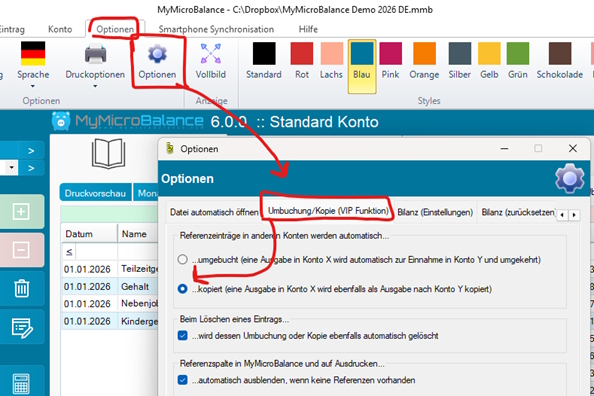This screenshot has height=396, width=594.
Task: Activate Vollbild fullscreen icon
Action: point(211,53)
